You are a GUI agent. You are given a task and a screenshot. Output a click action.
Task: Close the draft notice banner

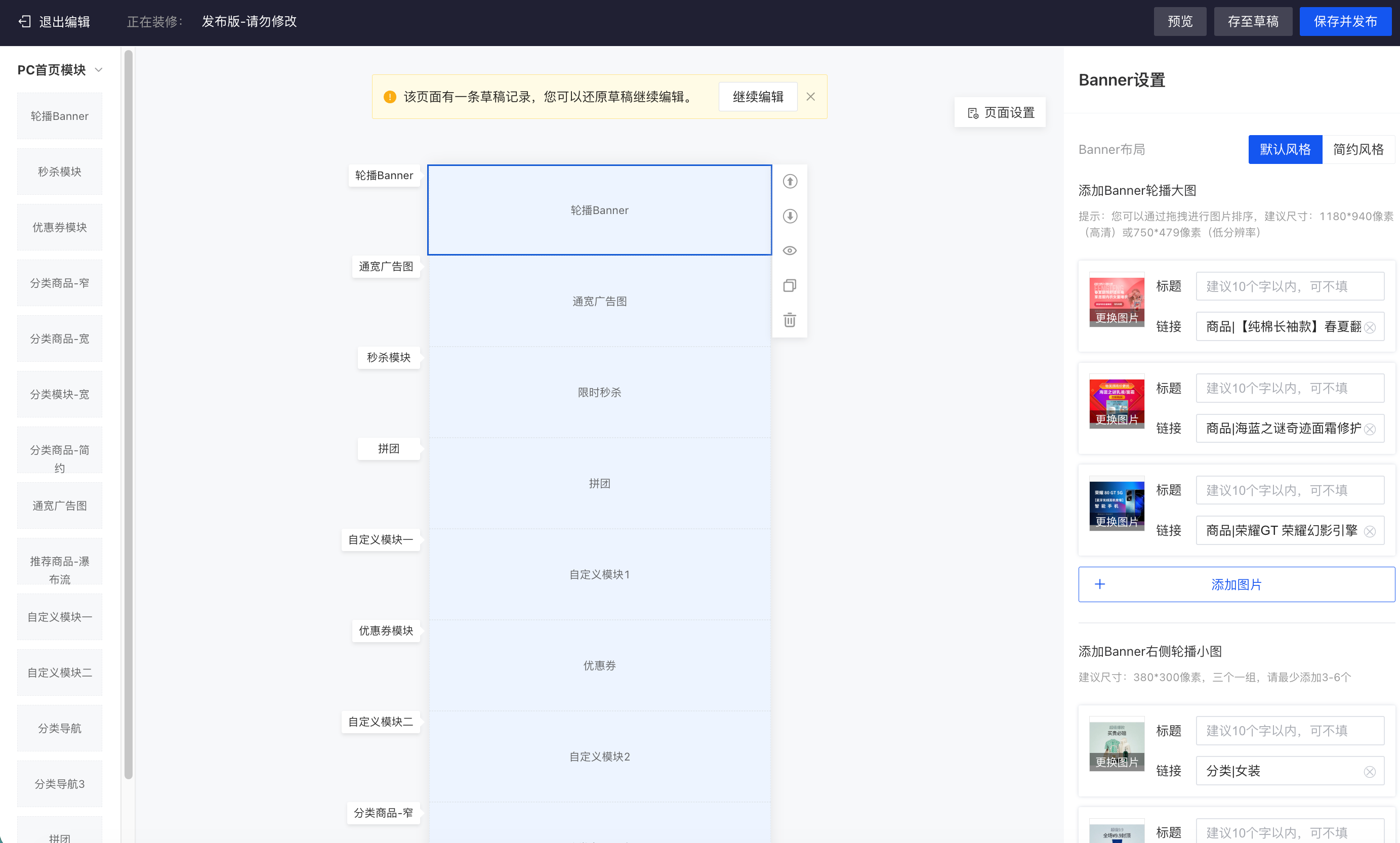click(811, 97)
